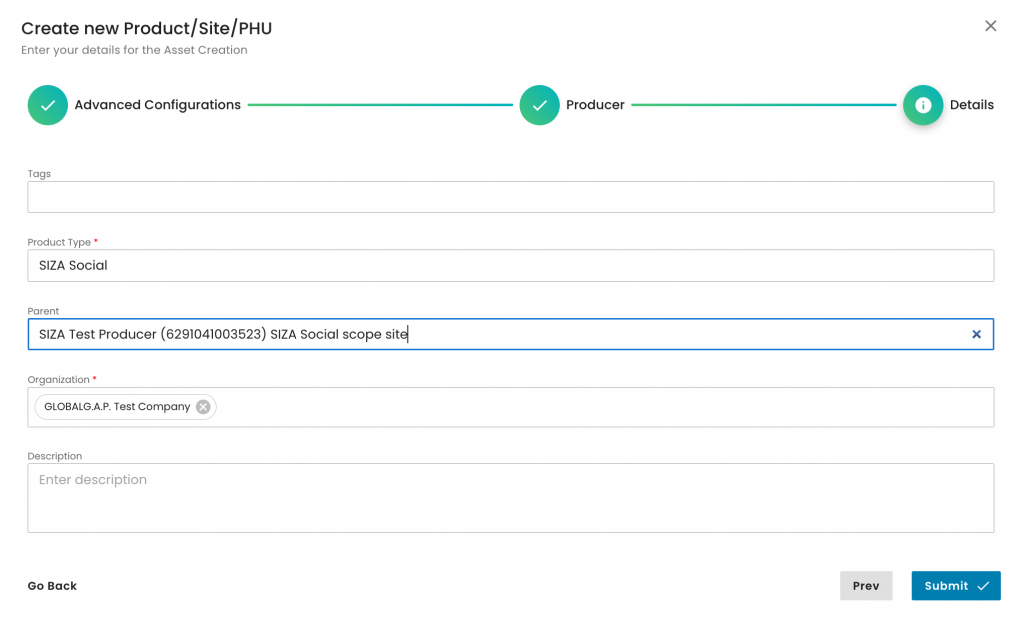Go to the Advanced Configurations step label
The width and height of the screenshot is (1024, 622).
(x=157, y=105)
